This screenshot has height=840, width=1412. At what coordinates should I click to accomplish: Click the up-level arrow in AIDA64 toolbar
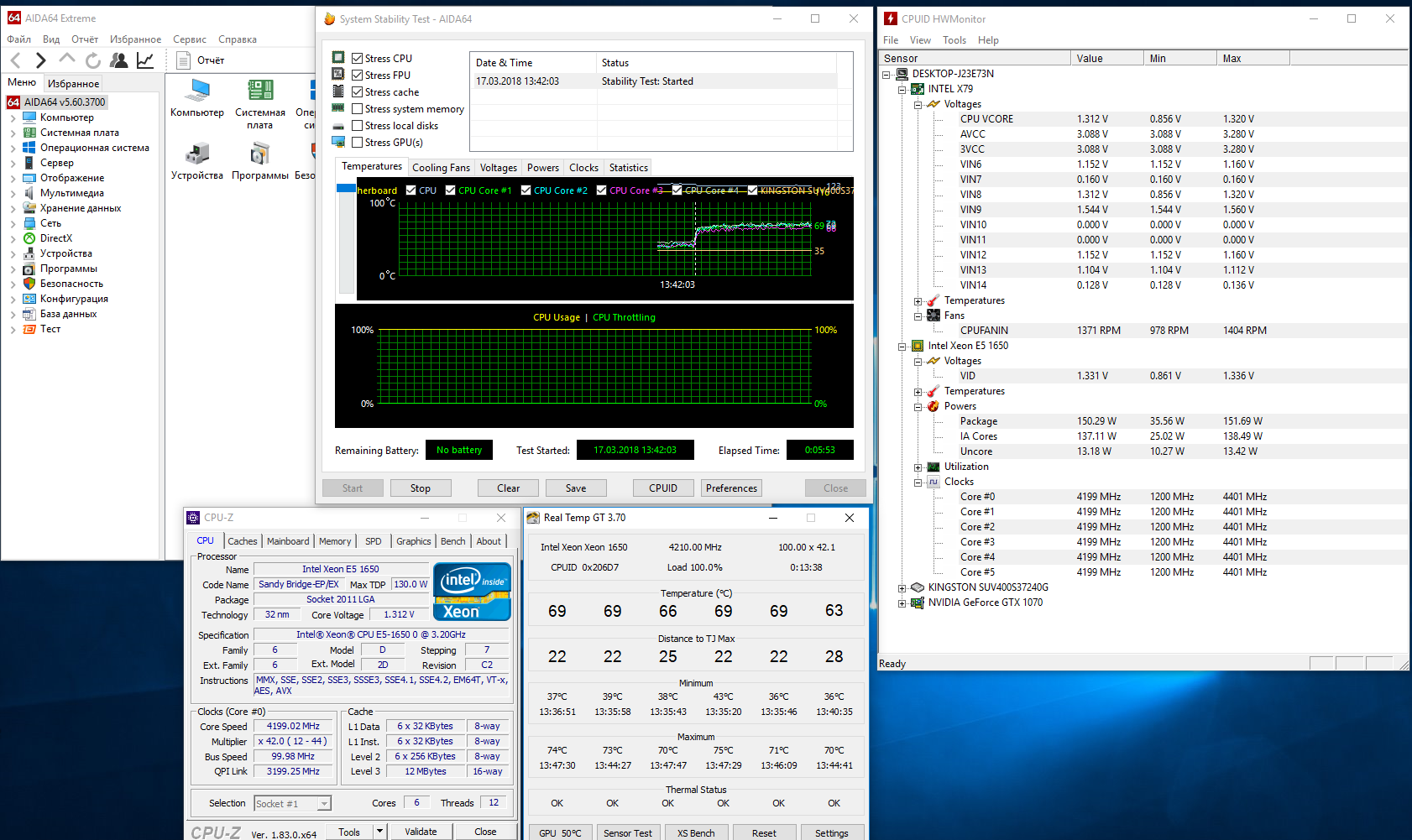coord(67,60)
